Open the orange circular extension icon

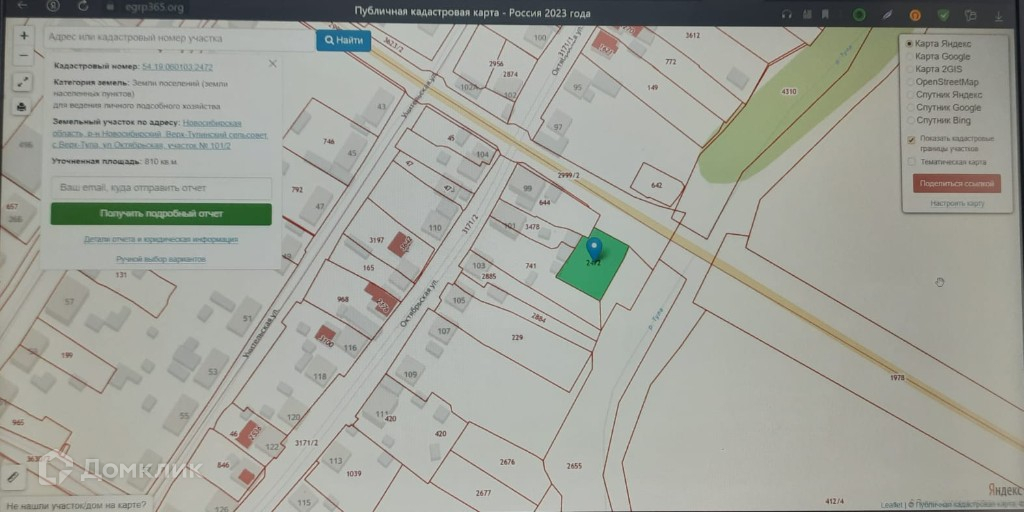coord(915,15)
